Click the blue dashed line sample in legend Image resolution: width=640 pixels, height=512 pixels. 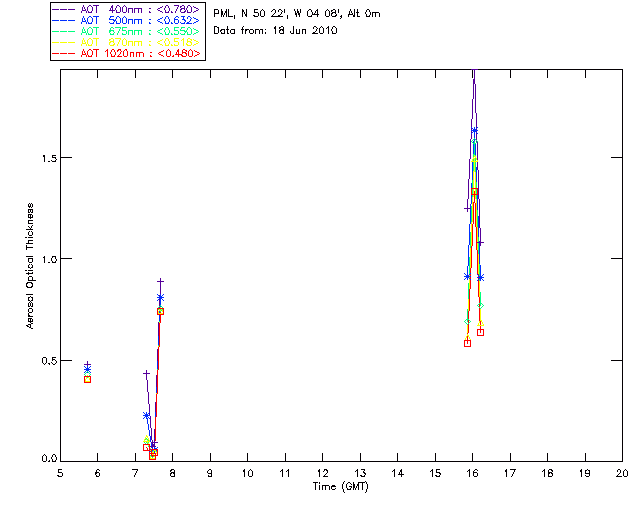pos(64,20)
